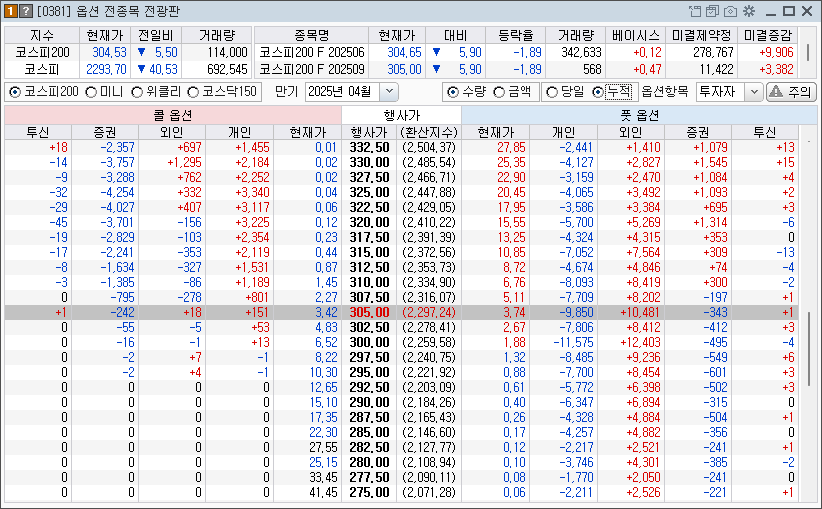The image size is (822, 509).
Task: Click put side 외인 column header
Action: (x=631, y=132)
